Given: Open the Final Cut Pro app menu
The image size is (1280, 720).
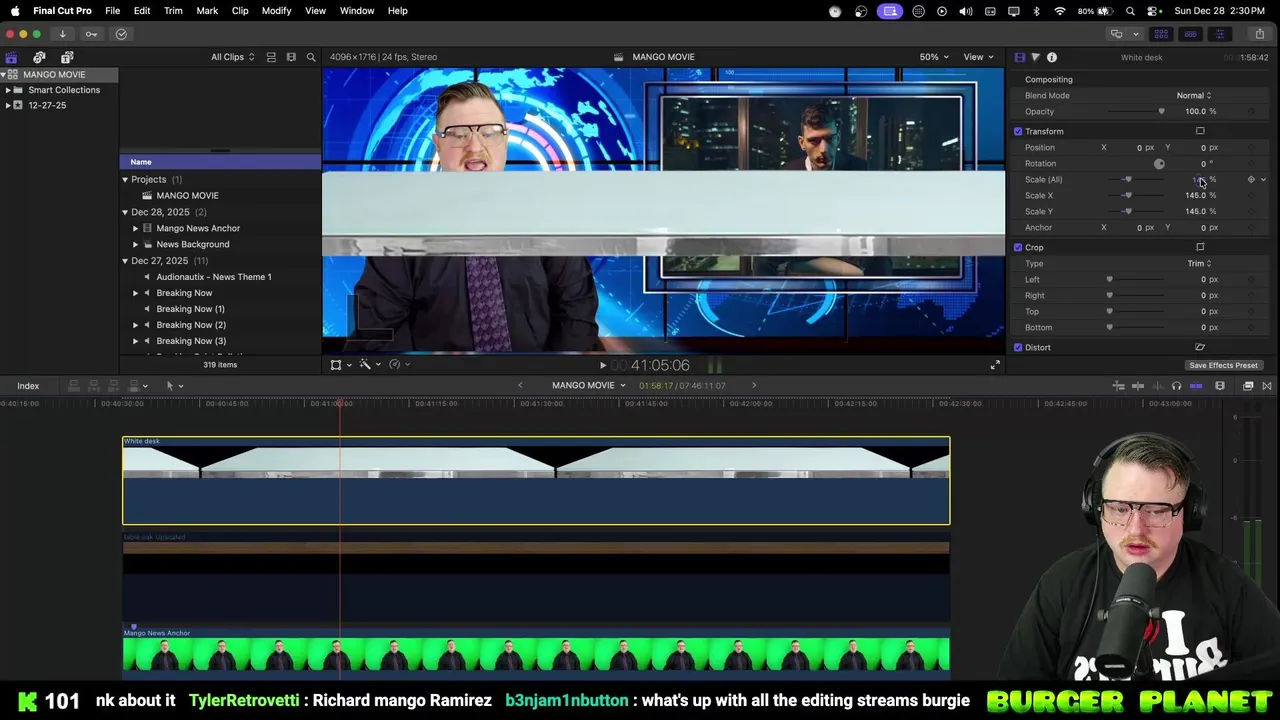Looking at the screenshot, I should tap(62, 10).
